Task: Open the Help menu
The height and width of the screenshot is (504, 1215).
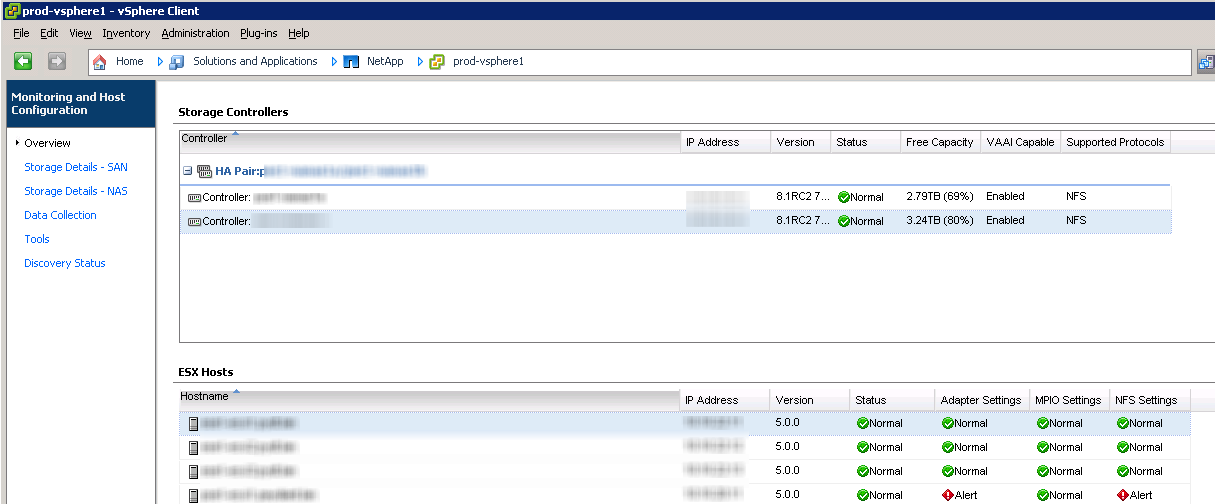Action: coord(299,33)
